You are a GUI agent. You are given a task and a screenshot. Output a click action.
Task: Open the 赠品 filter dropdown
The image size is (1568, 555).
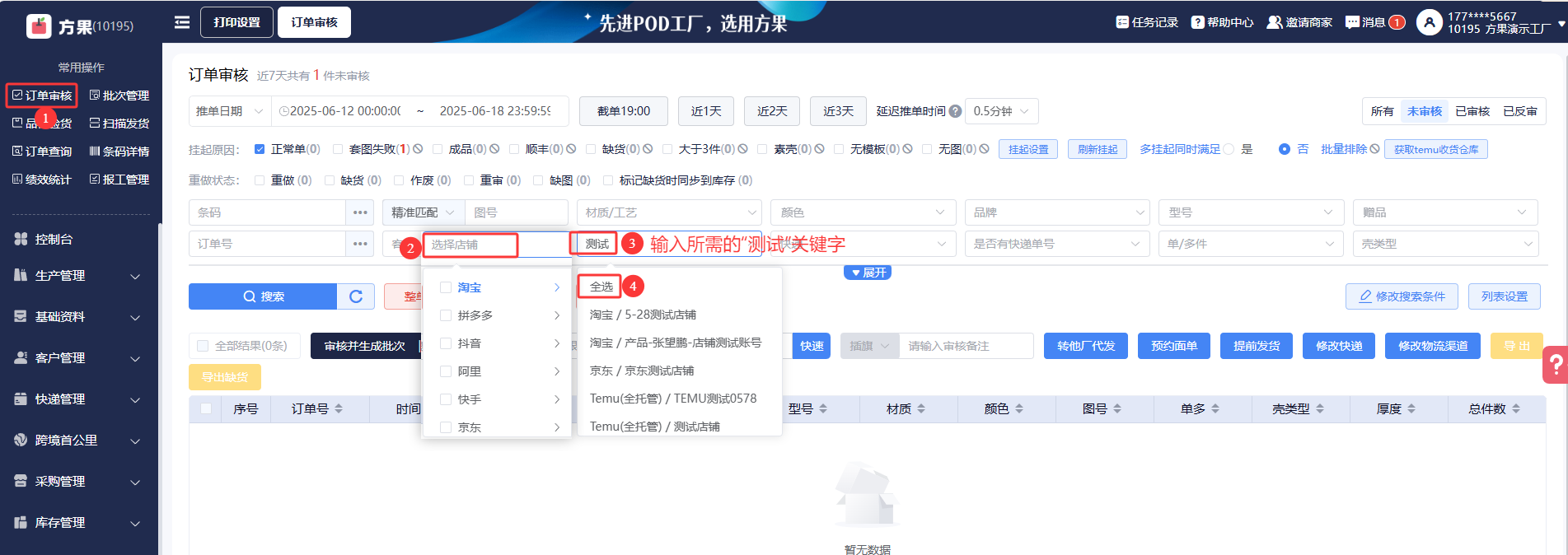(1445, 212)
